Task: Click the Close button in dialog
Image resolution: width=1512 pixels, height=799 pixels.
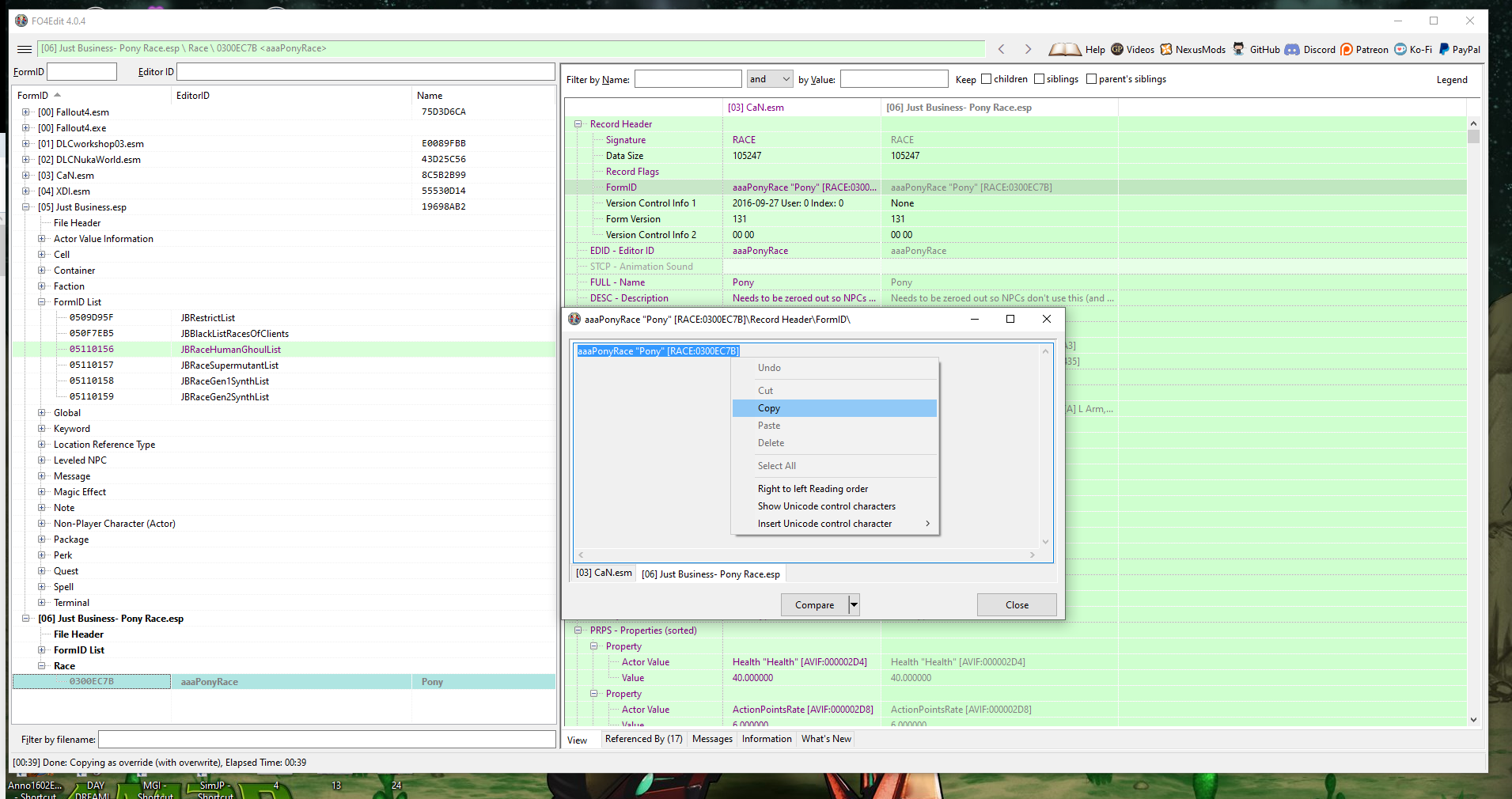Action: pos(1017,604)
